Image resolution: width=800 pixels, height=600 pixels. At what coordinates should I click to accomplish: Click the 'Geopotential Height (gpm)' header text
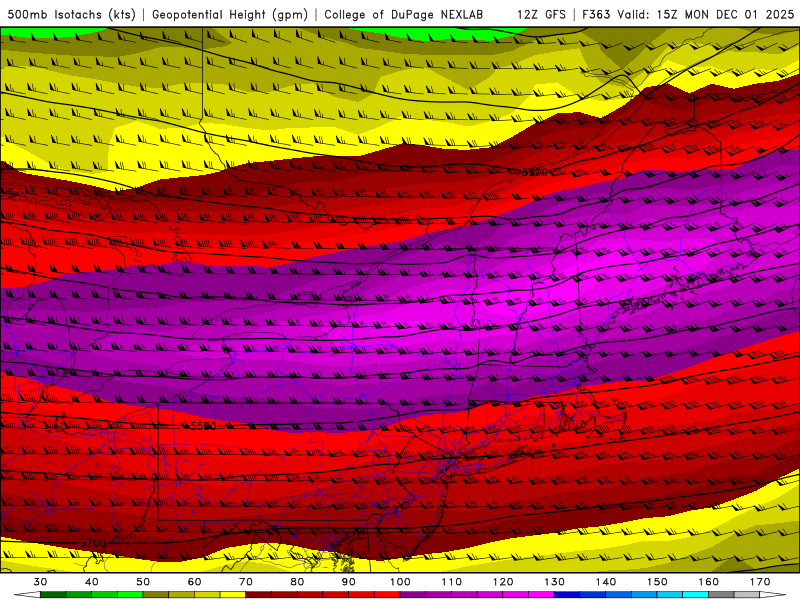pyautogui.click(x=230, y=15)
